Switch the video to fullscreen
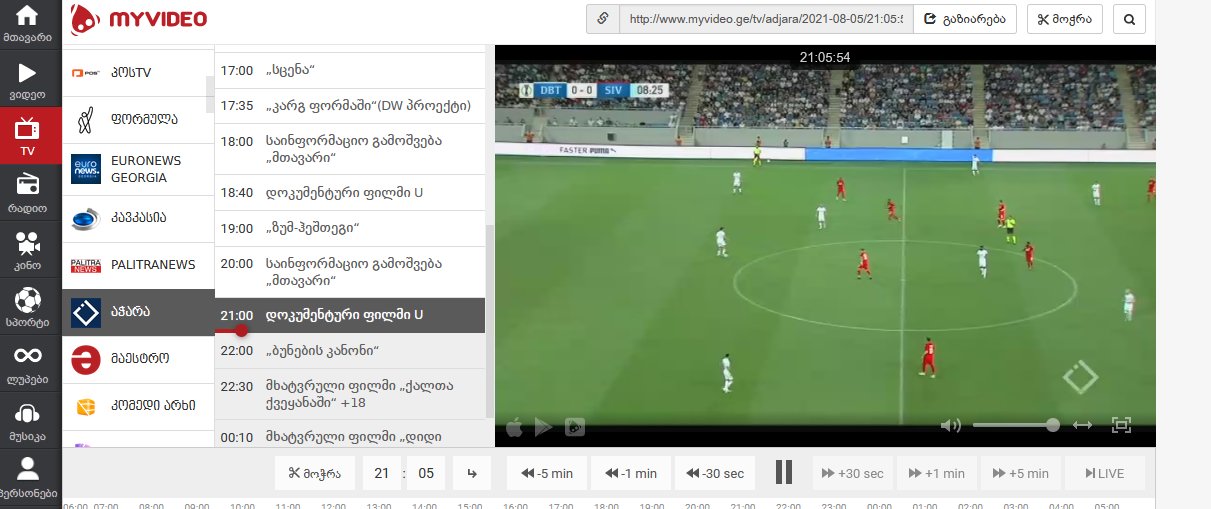This screenshot has height=509, width=1211. (x=1121, y=426)
